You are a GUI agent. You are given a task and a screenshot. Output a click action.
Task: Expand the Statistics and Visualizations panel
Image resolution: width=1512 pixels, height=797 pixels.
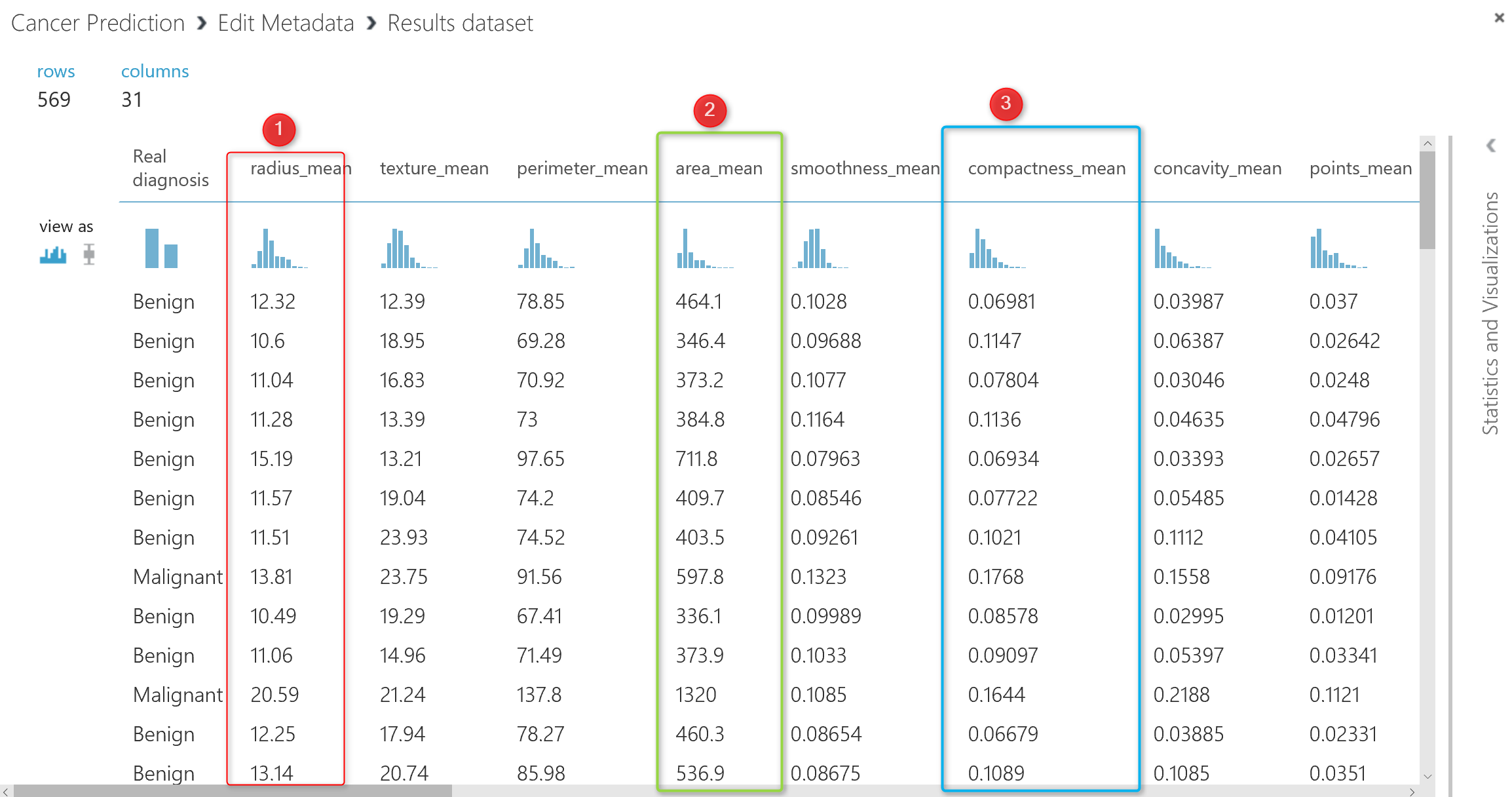pyautogui.click(x=1491, y=146)
